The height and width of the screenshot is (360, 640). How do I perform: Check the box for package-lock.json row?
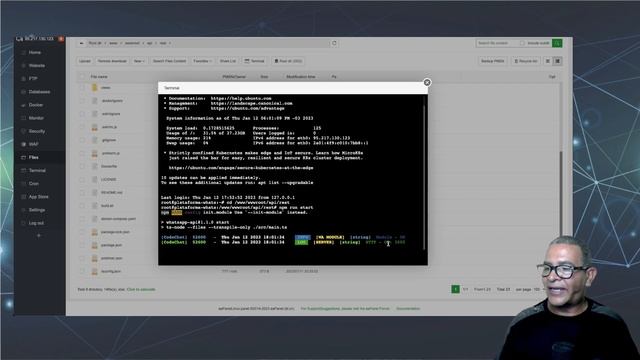click(x=82, y=232)
